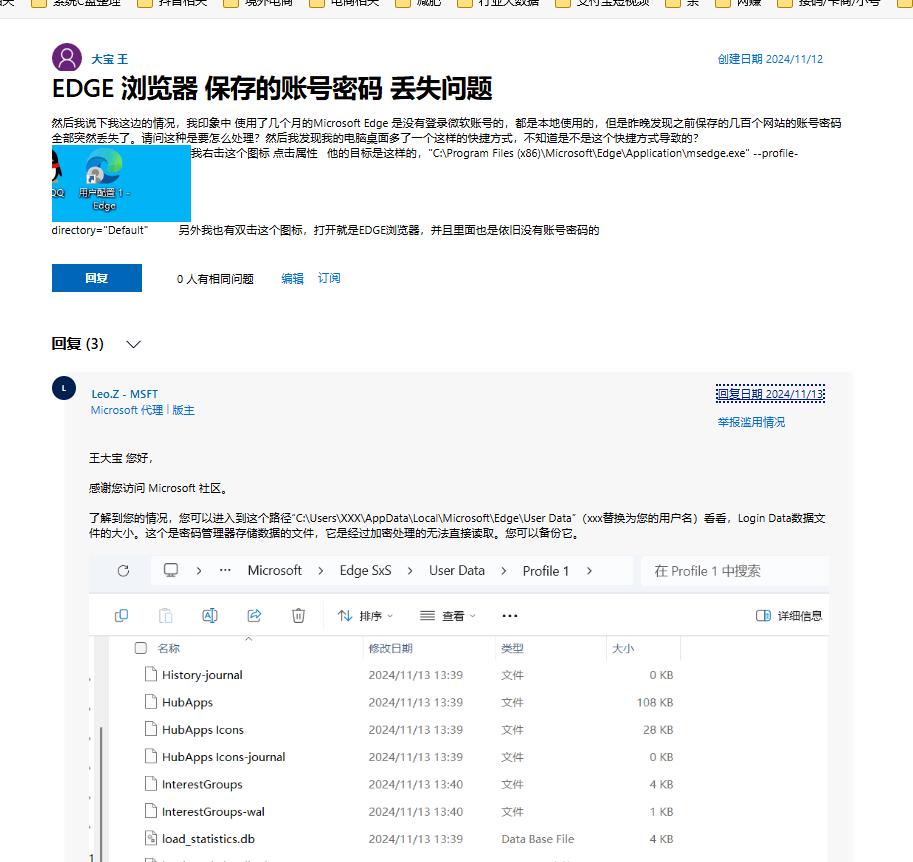Click the History-journal file icon
The width and height of the screenshot is (913, 862).
tap(151, 674)
